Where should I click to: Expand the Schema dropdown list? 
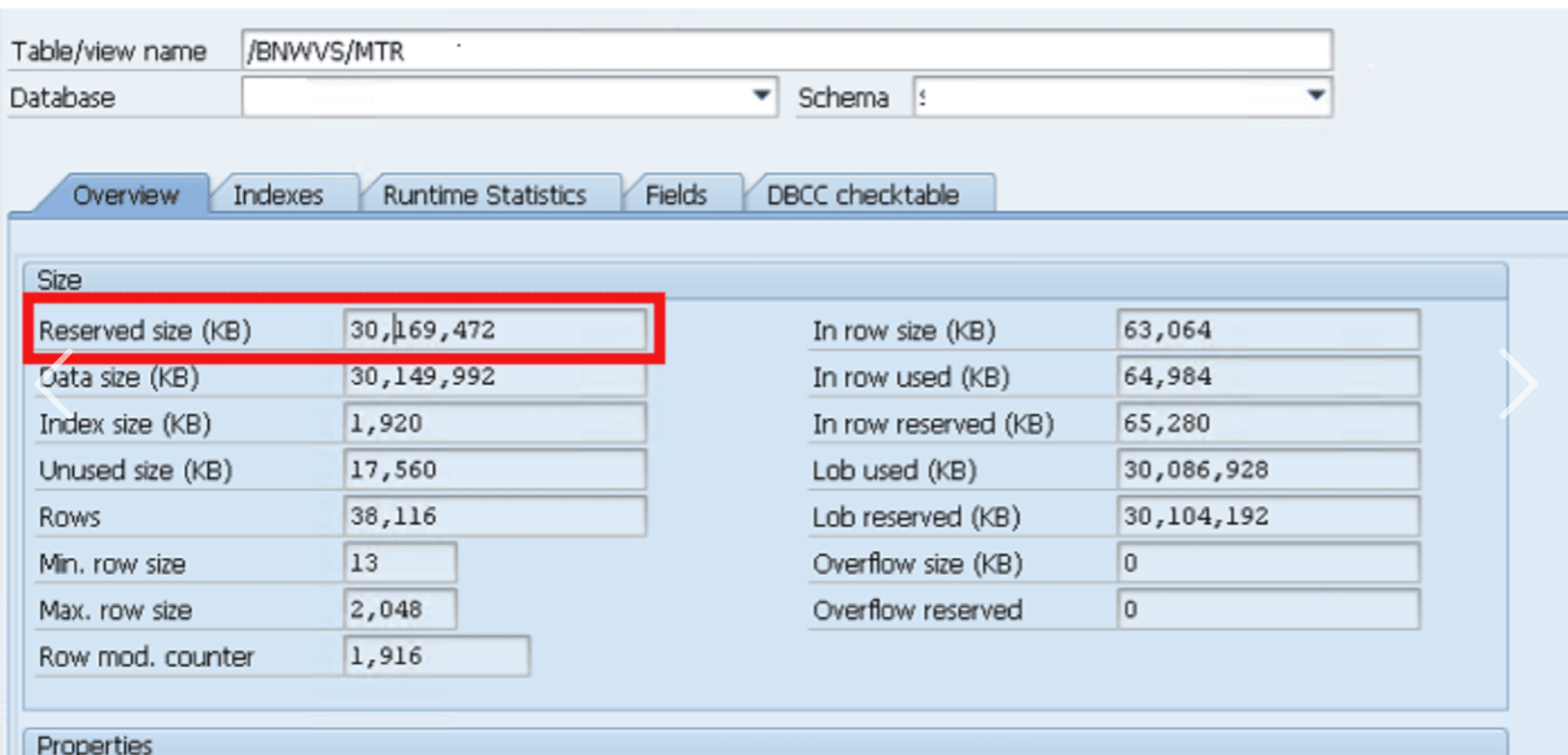click(x=1315, y=96)
